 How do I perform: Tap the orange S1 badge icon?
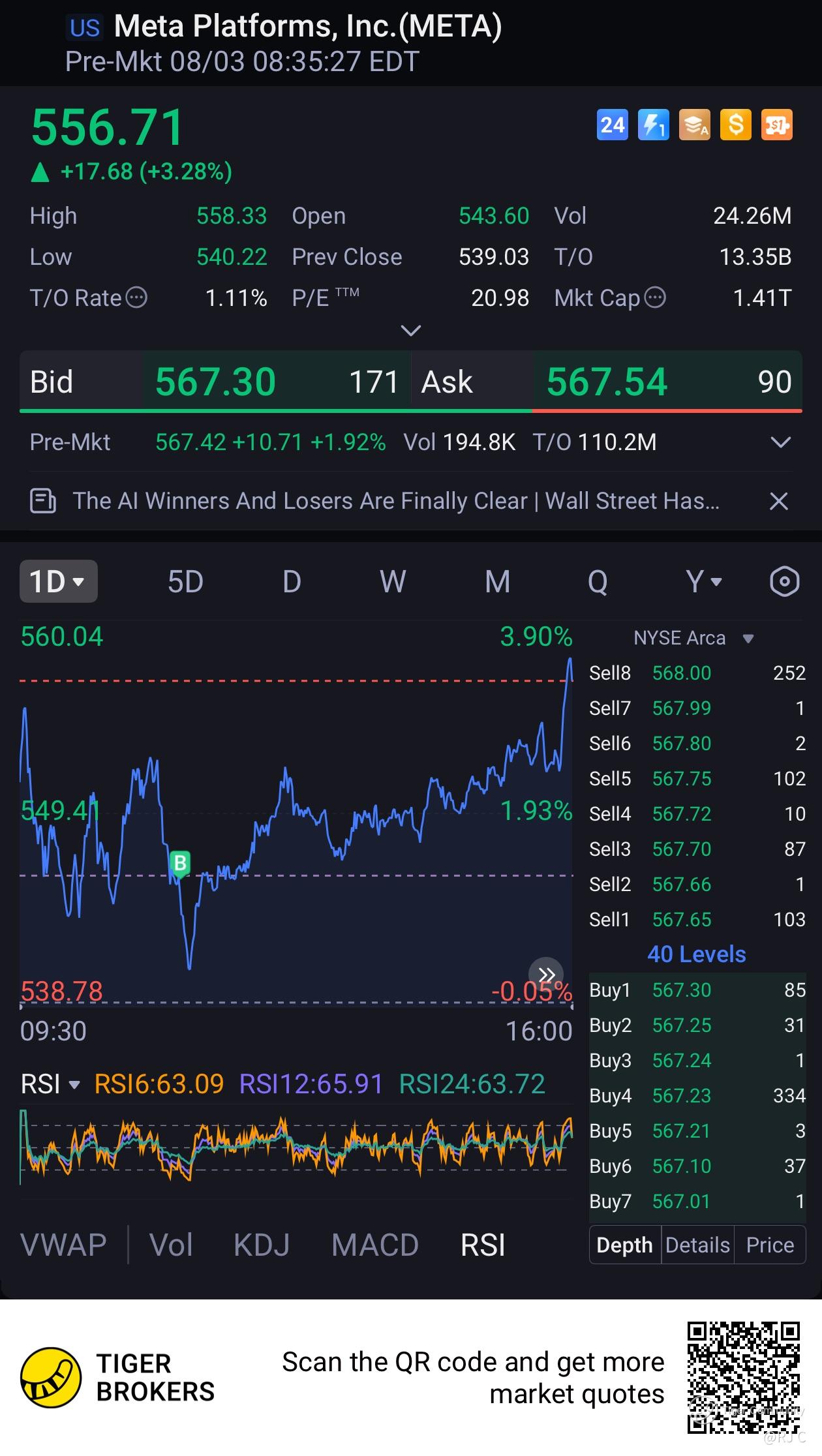(776, 125)
